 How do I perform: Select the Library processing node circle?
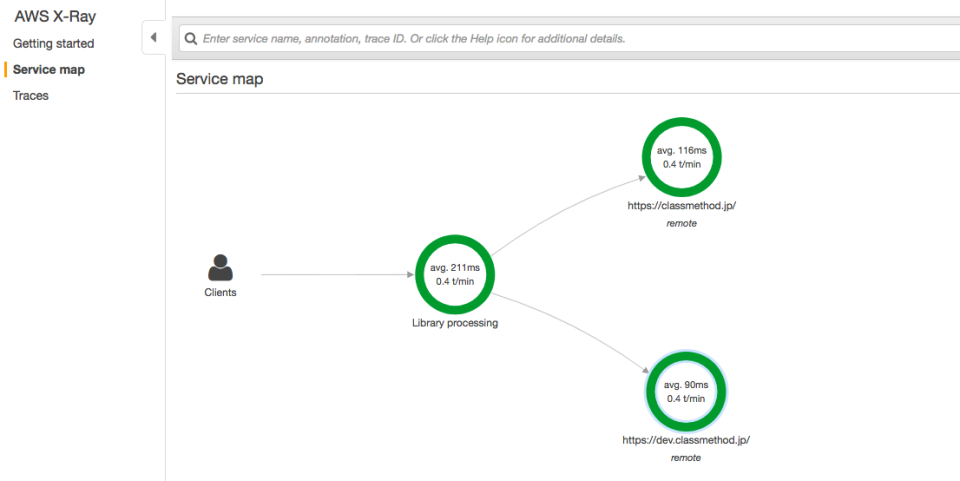click(455, 274)
